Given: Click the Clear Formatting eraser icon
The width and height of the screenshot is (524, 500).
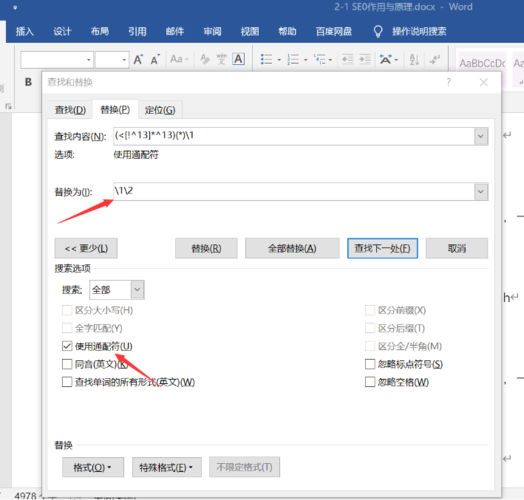Looking at the screenshot, I should (205, 59).
